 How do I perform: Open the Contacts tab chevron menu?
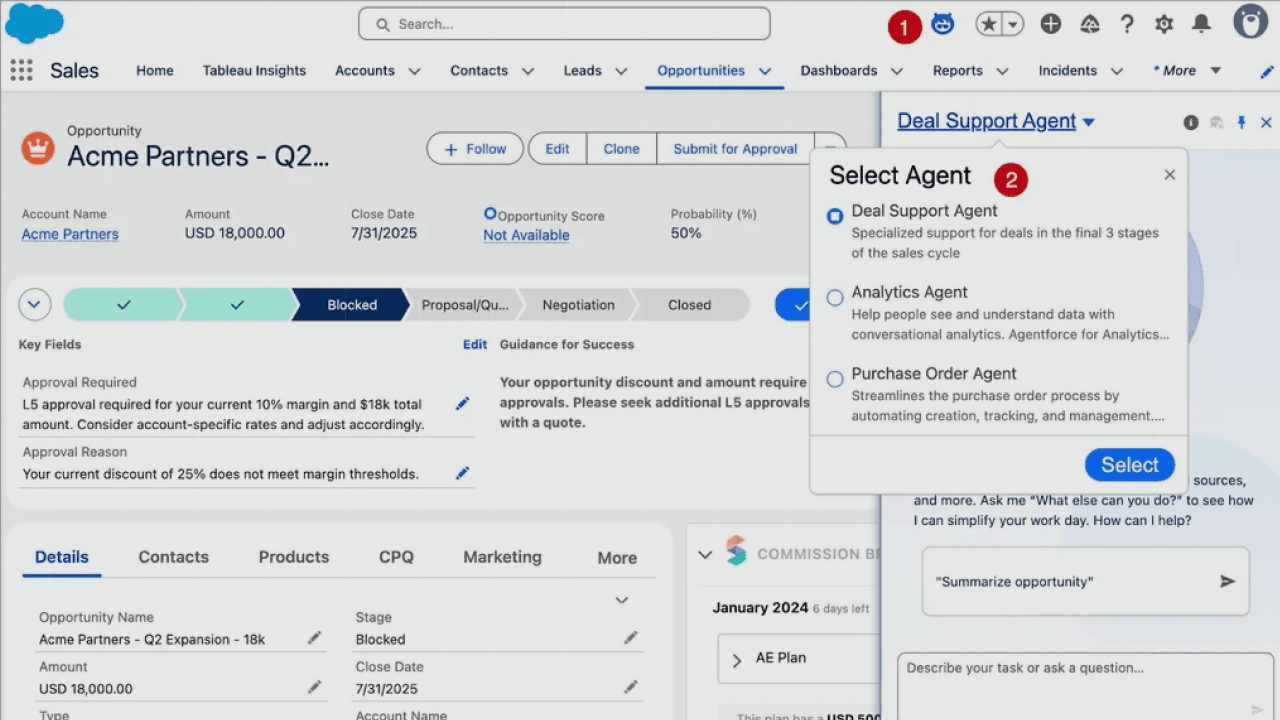[528, 71]
